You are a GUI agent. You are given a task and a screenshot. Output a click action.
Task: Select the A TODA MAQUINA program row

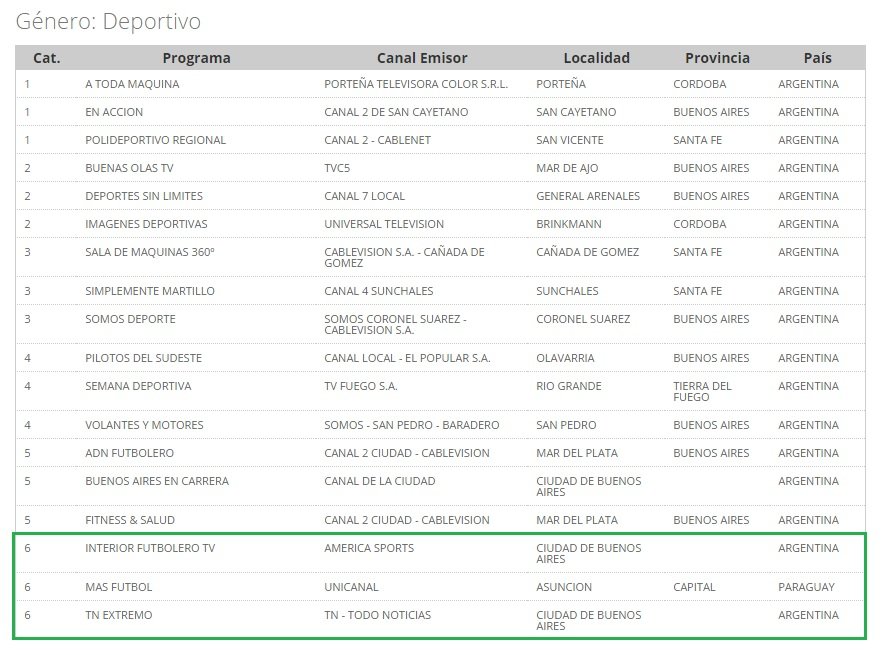(440, 84)
